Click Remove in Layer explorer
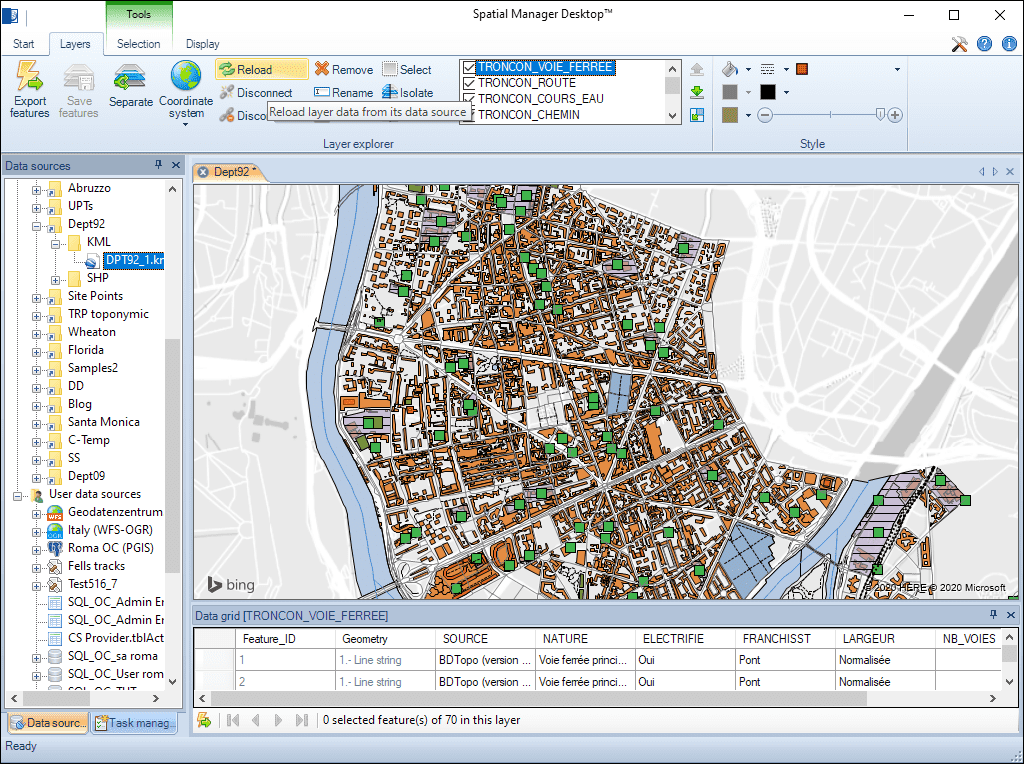1024x764 pixels. point(344,69)
